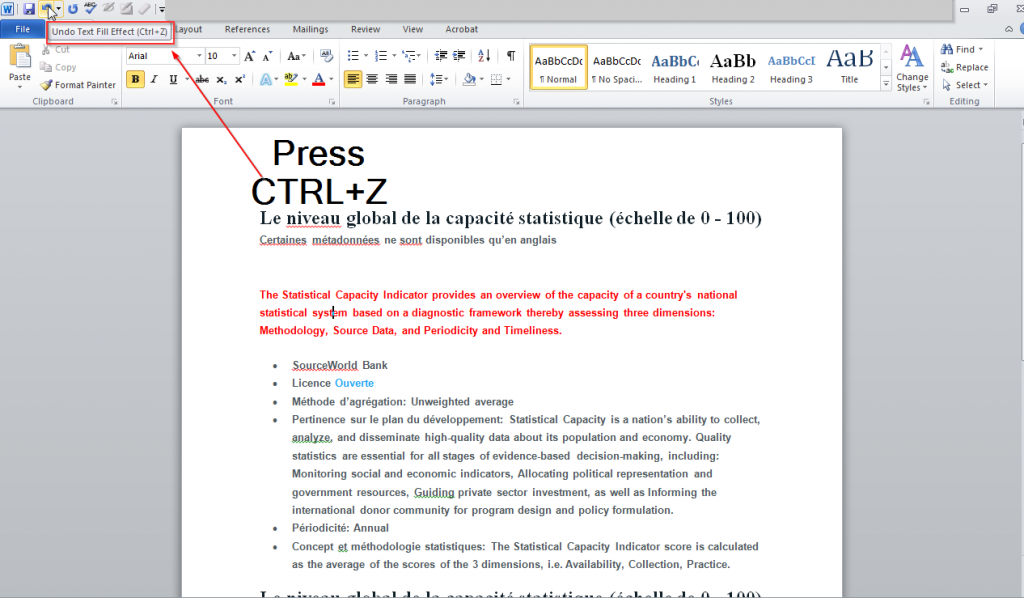Click the Cut command
This screenshot has width=1024, height=598.
tap(56, 50)
